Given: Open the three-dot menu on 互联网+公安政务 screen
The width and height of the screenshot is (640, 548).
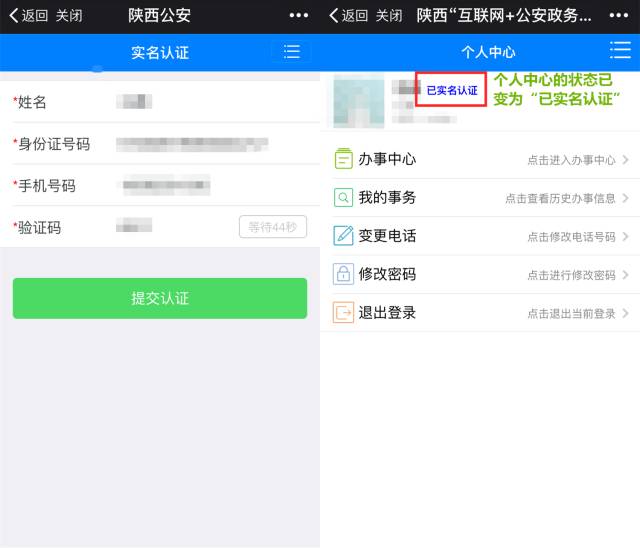Looking at the screenshot, I should coord(618,16).
